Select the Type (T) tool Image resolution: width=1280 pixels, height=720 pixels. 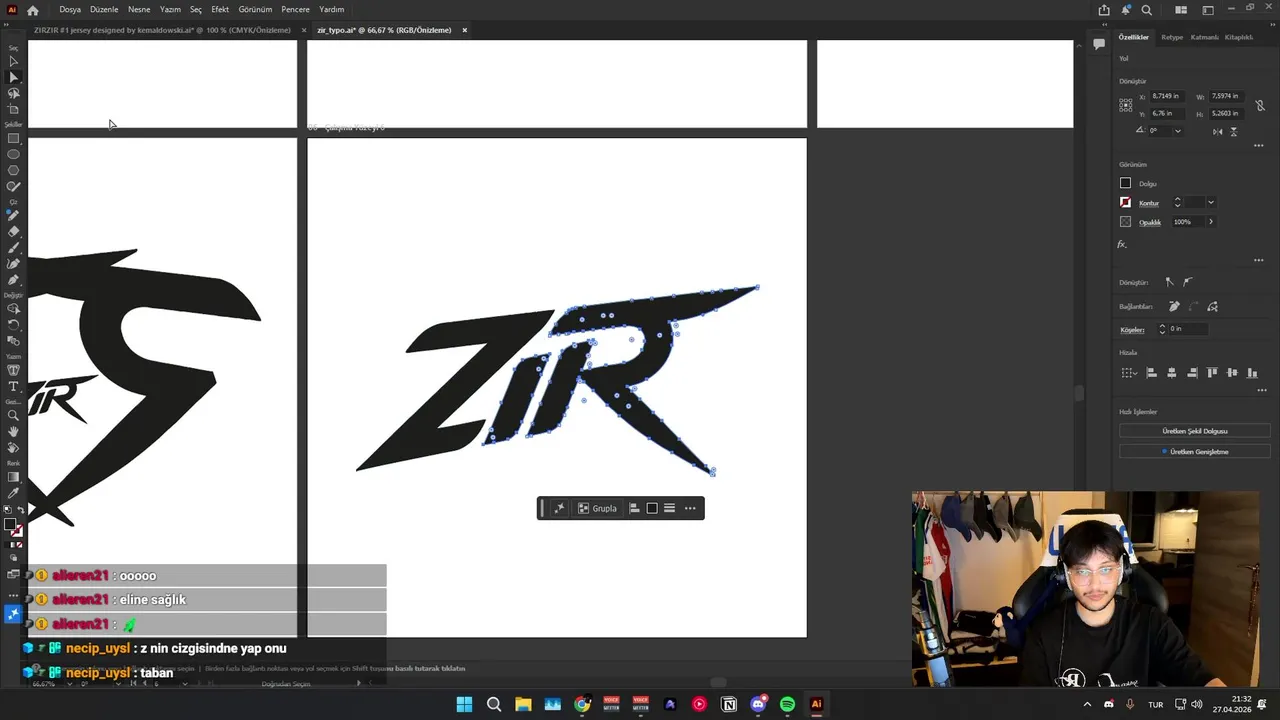[x=13, y=386]
